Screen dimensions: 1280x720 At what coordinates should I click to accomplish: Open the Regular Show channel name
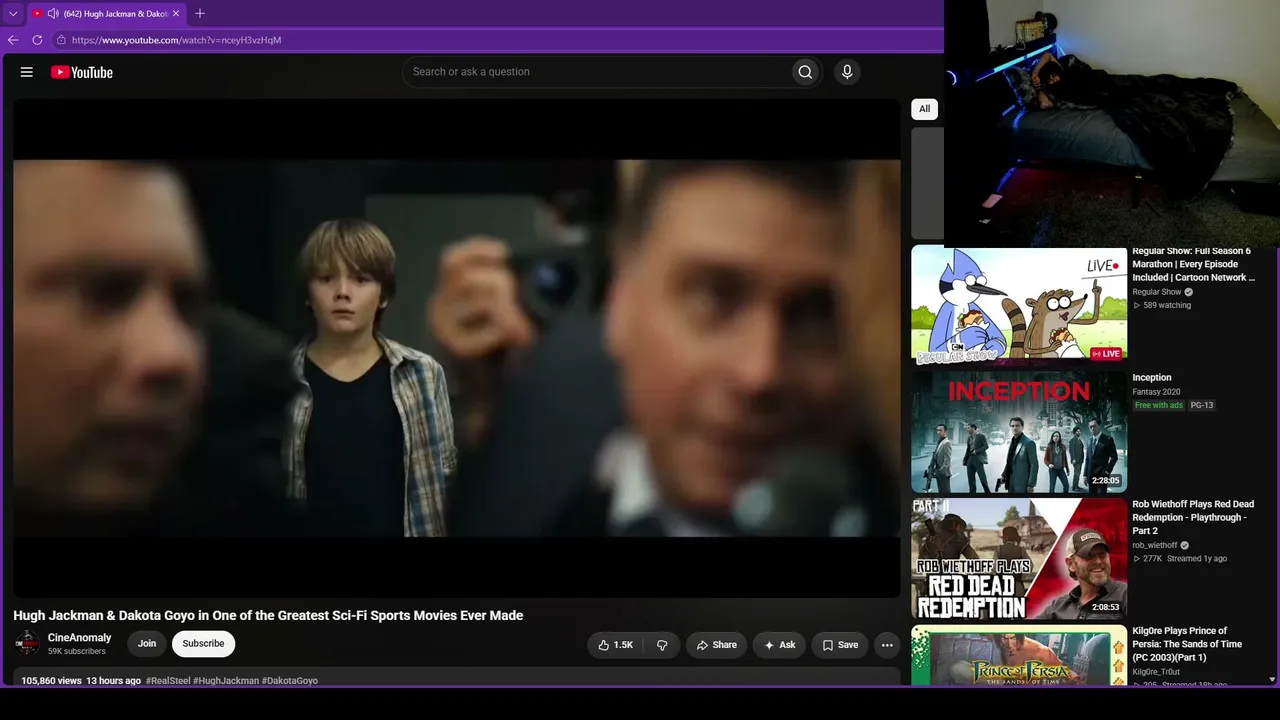(x=1157, y=292)
